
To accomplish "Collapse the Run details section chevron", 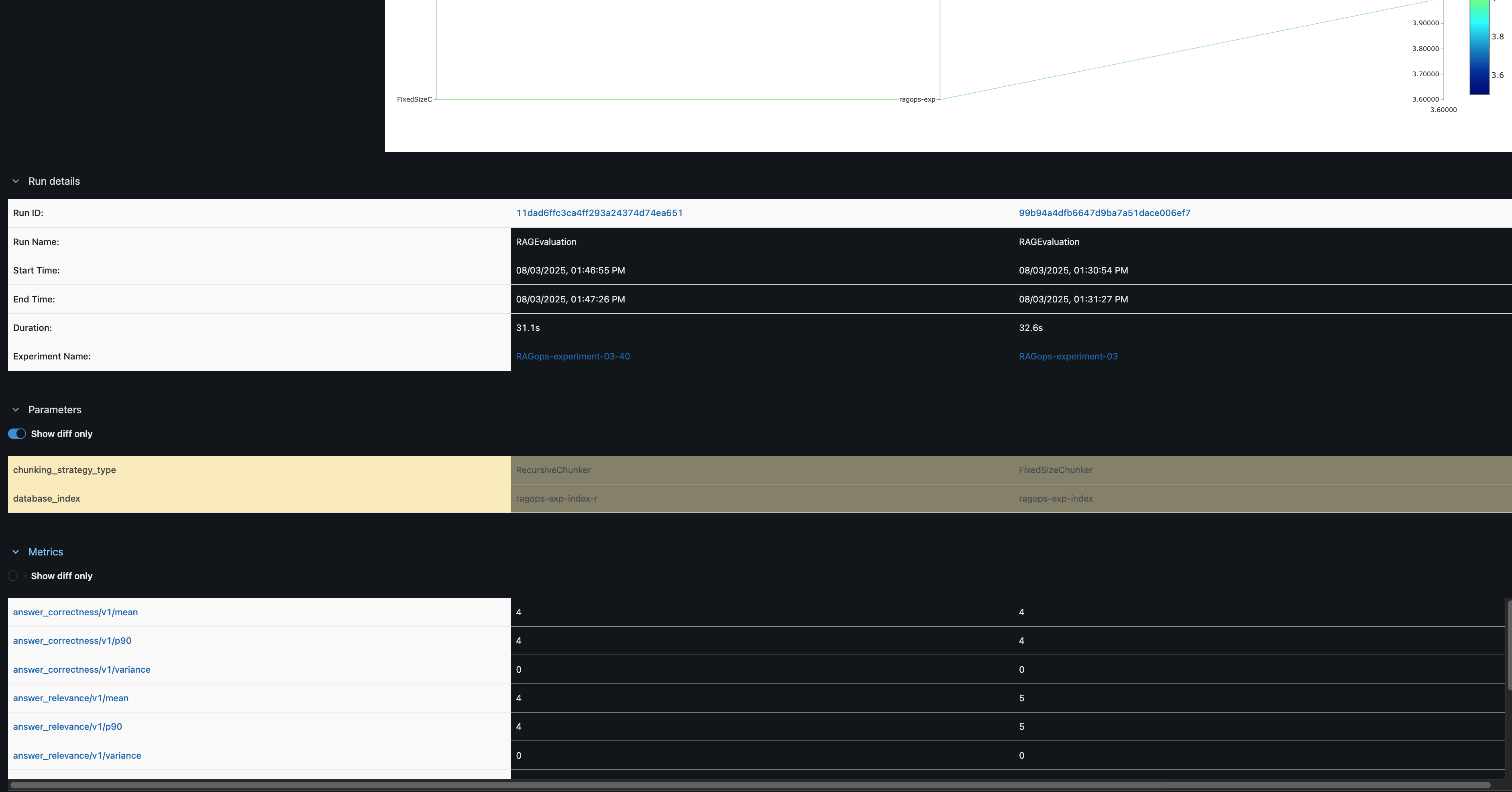I will point(16,182).
